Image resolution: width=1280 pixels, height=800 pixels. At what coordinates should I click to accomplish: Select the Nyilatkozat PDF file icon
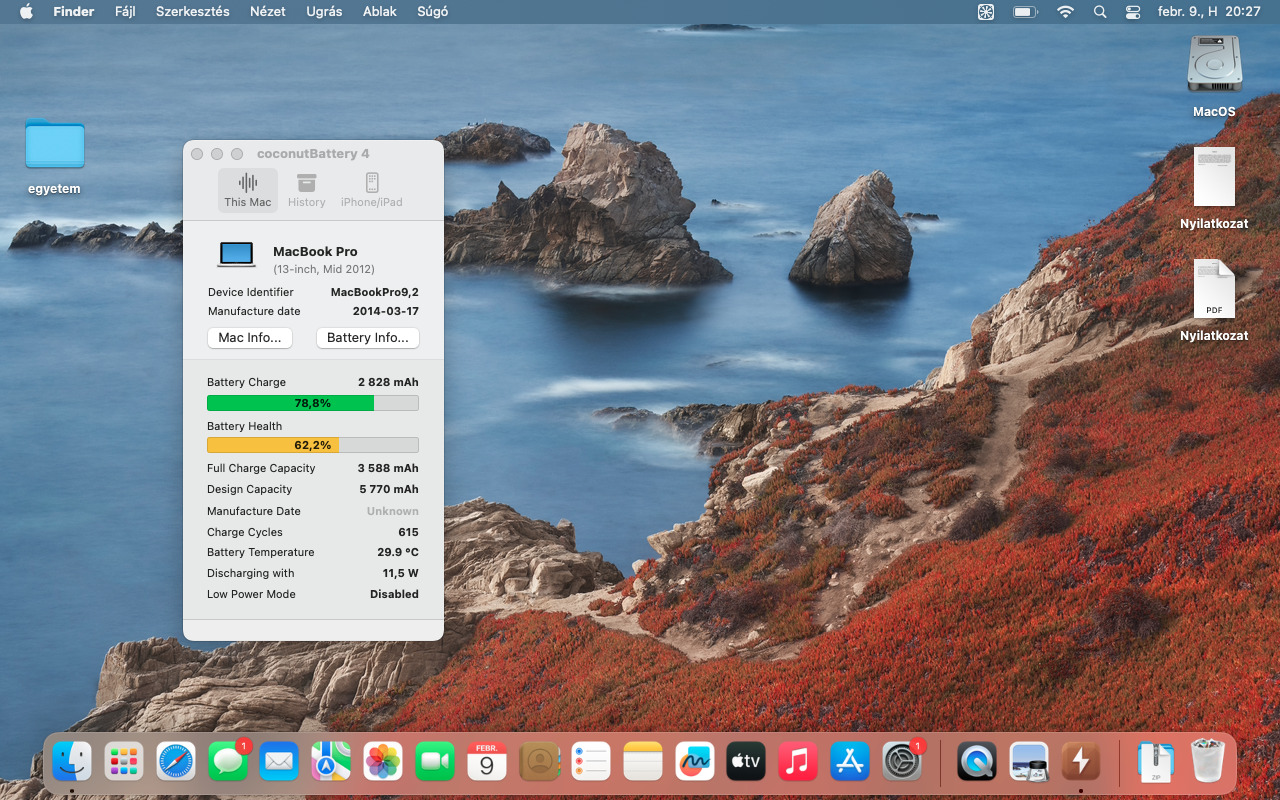(x=1214, y=289)
